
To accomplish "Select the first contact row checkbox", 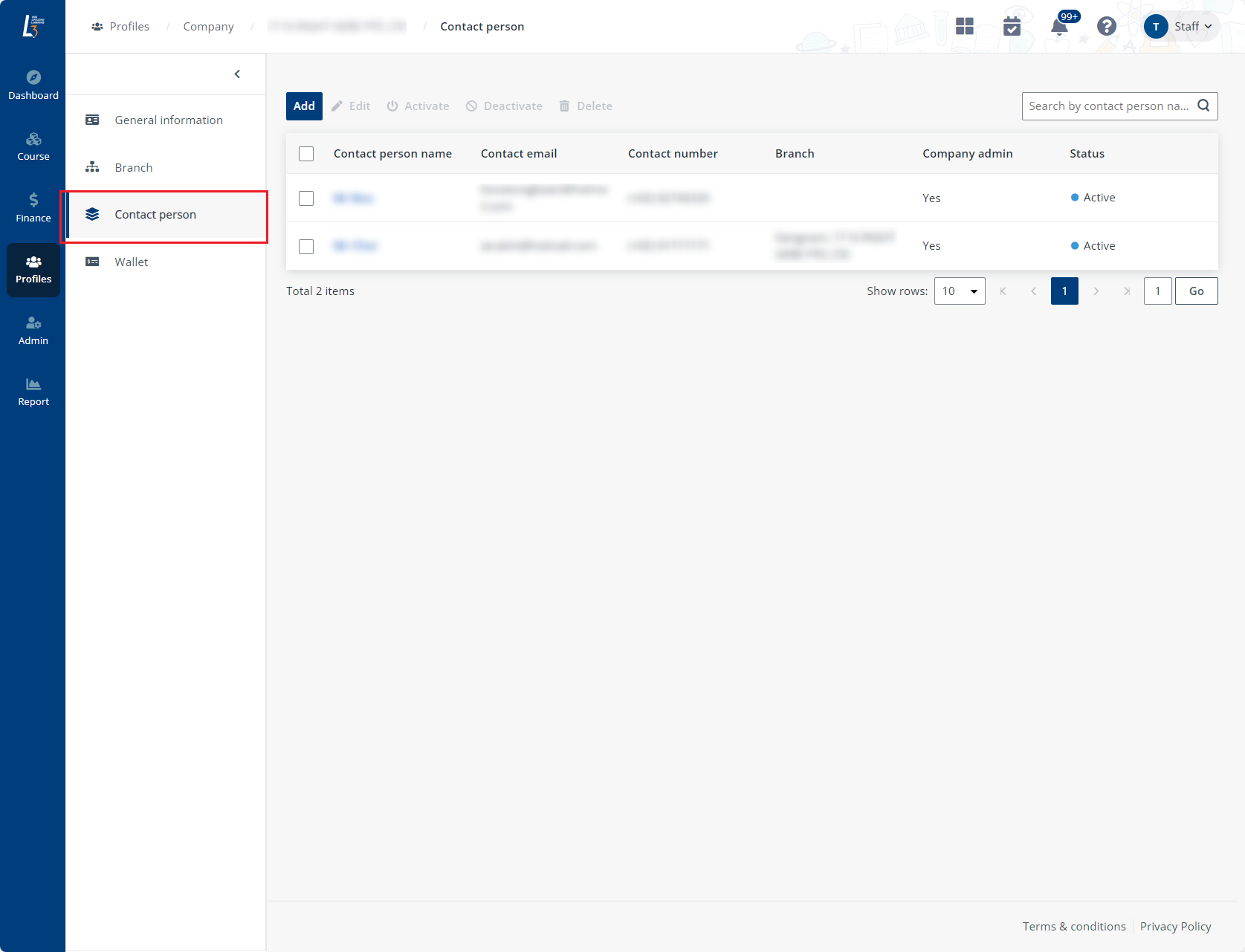I will (x=306, y=198).
